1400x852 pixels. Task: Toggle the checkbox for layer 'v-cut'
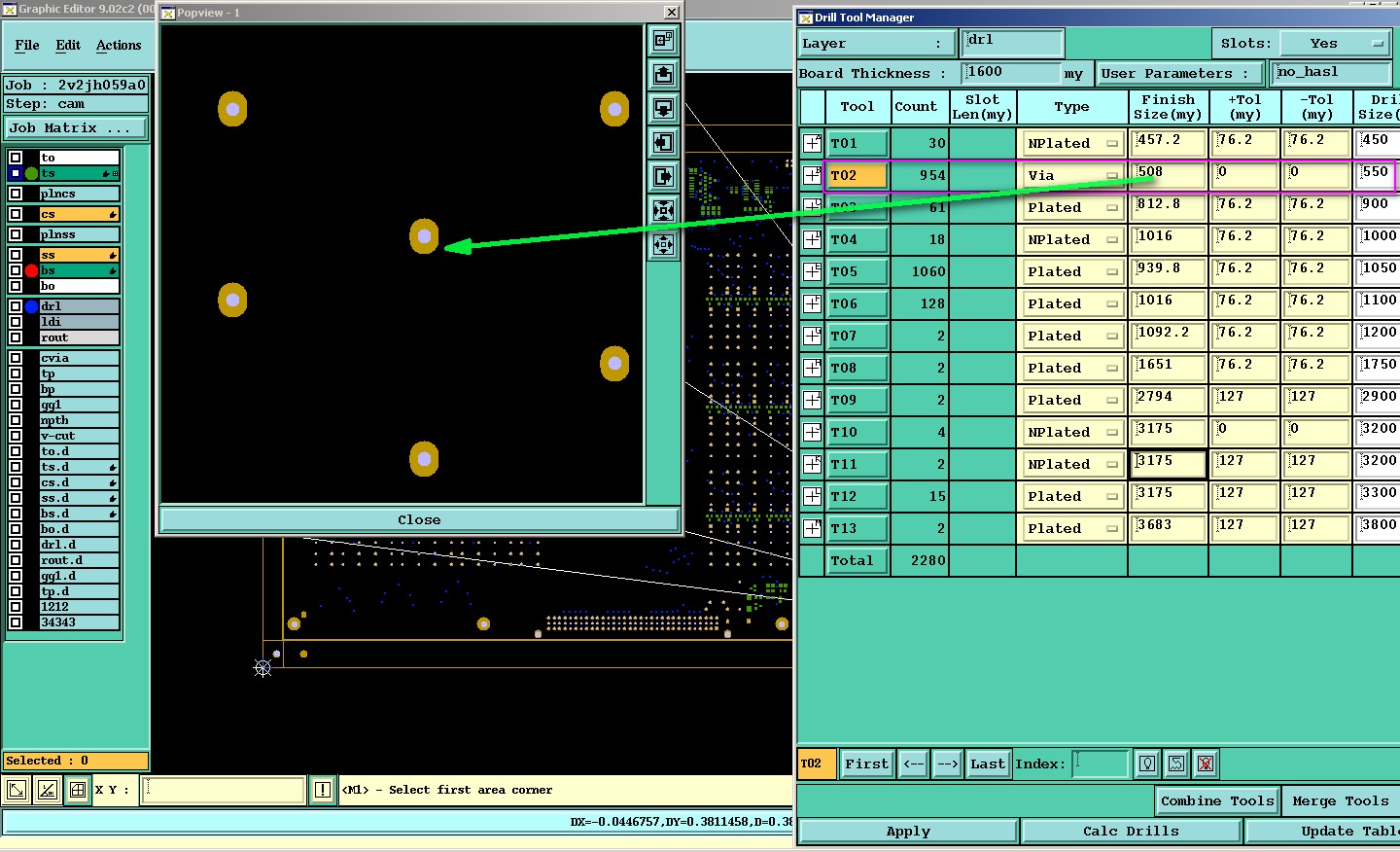pos(16,436)
